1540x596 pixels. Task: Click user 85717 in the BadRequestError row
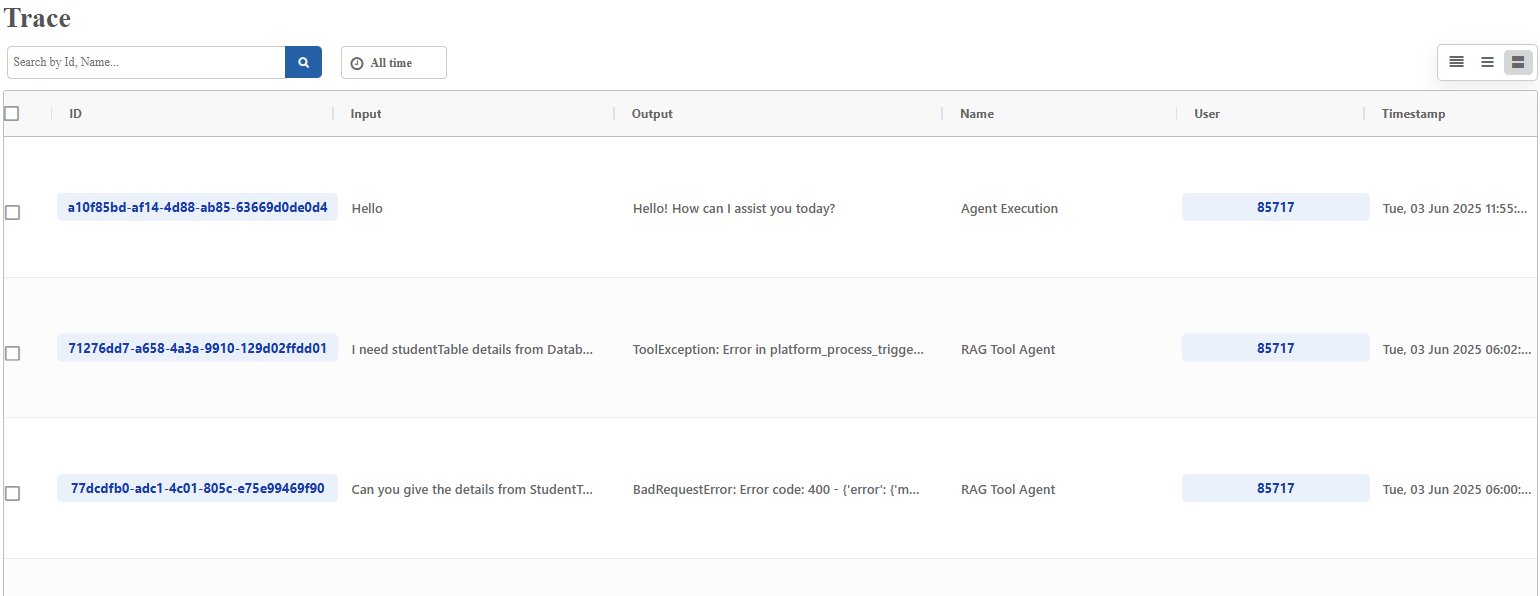tap(1276, 488)
